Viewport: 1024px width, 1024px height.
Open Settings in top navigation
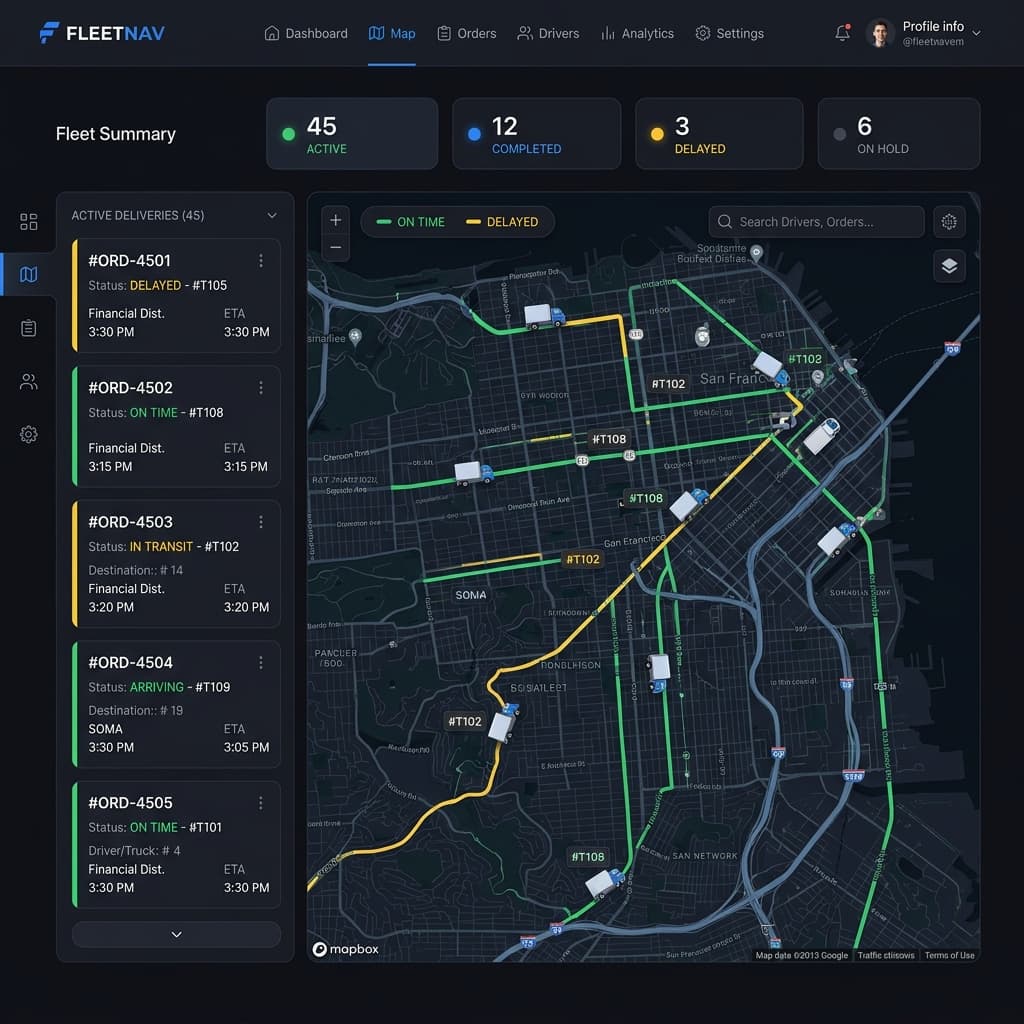tap(729, 33)
